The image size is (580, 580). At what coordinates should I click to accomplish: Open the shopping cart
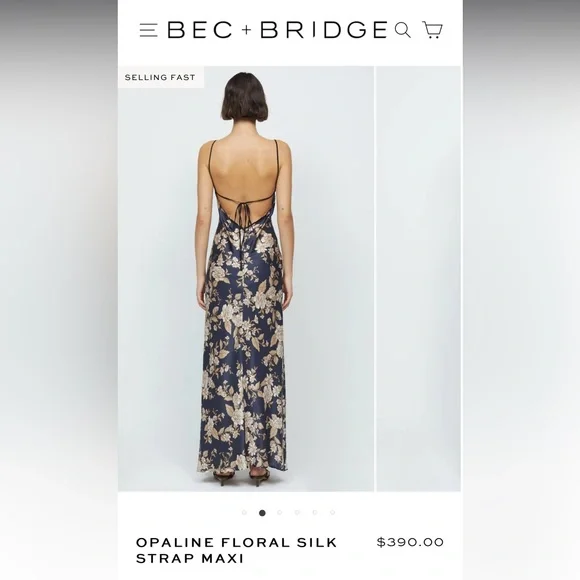tap(432, 30)
